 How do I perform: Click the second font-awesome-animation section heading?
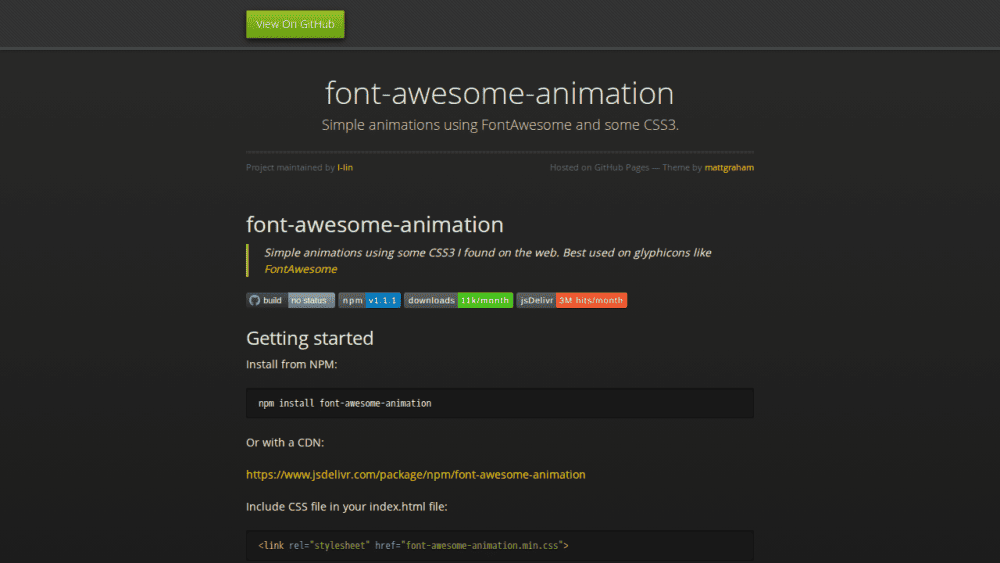(375, 224)
